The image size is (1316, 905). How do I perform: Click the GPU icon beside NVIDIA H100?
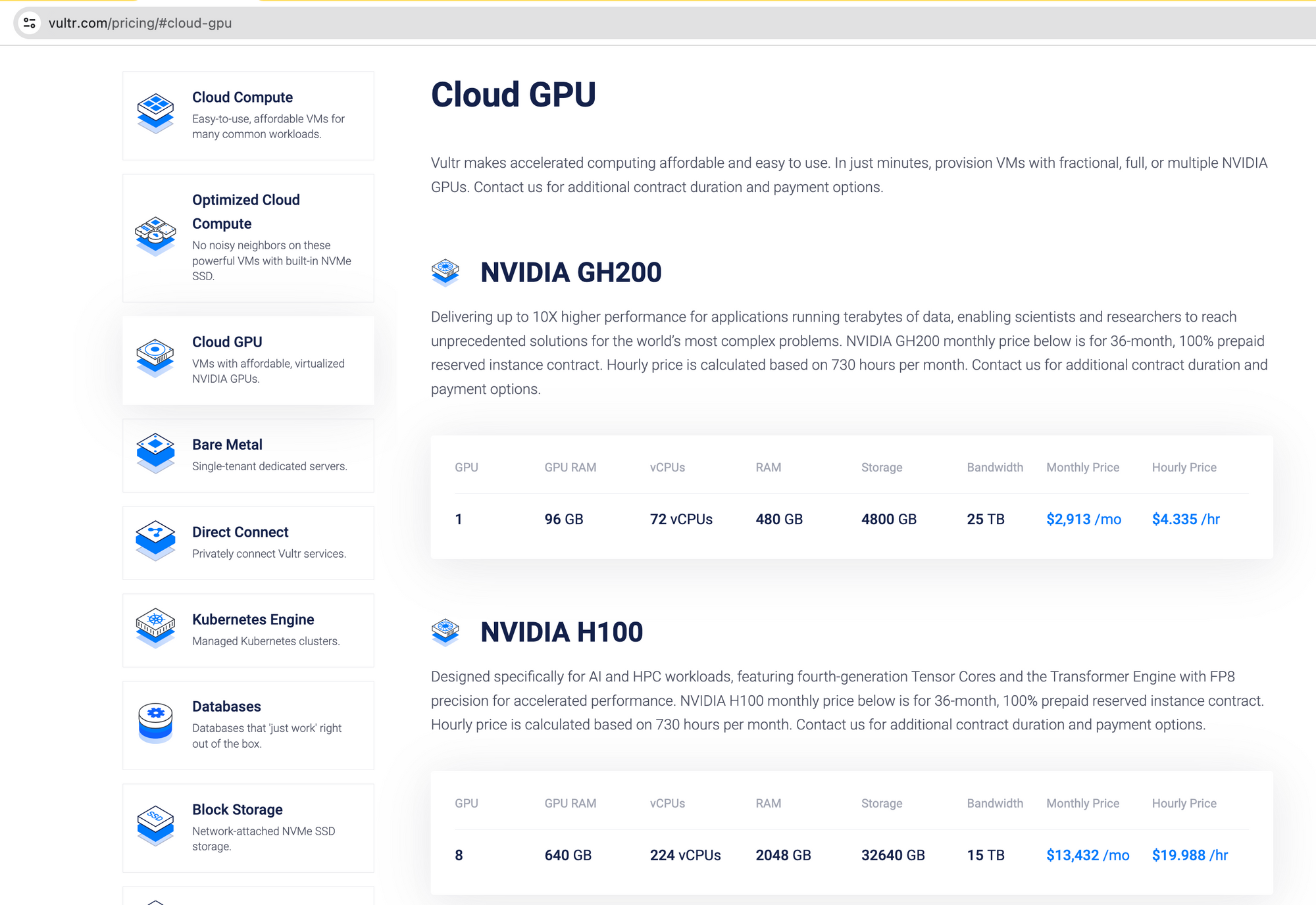[x=445, y=632]
